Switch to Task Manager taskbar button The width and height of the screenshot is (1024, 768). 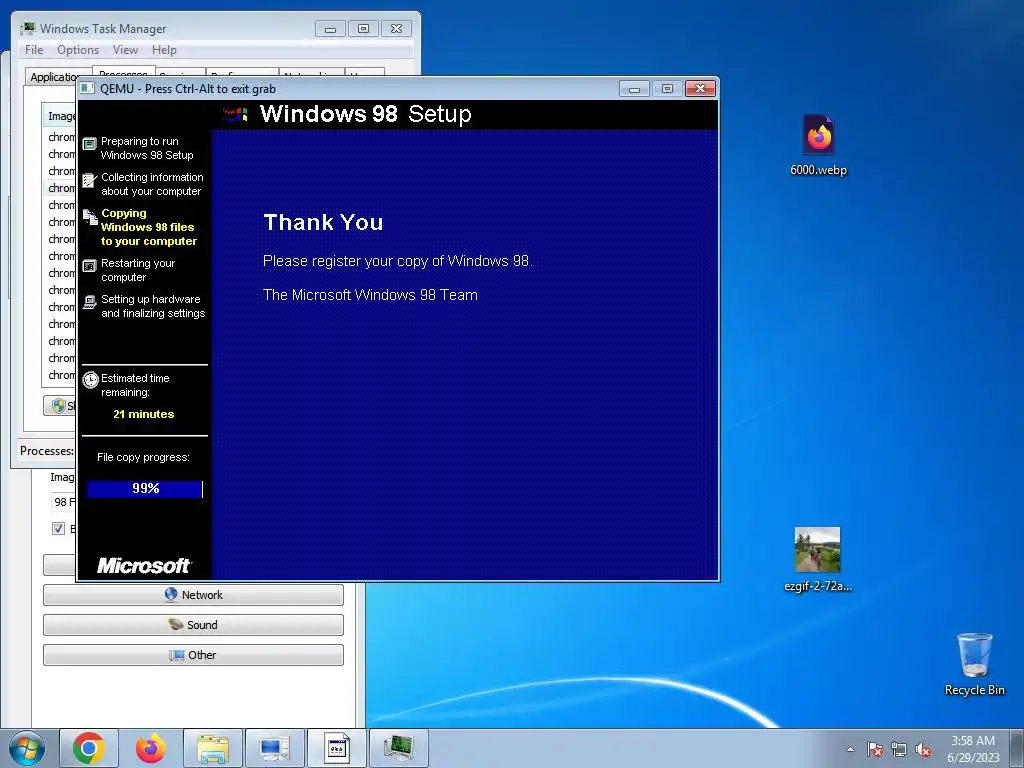(399, 748)
